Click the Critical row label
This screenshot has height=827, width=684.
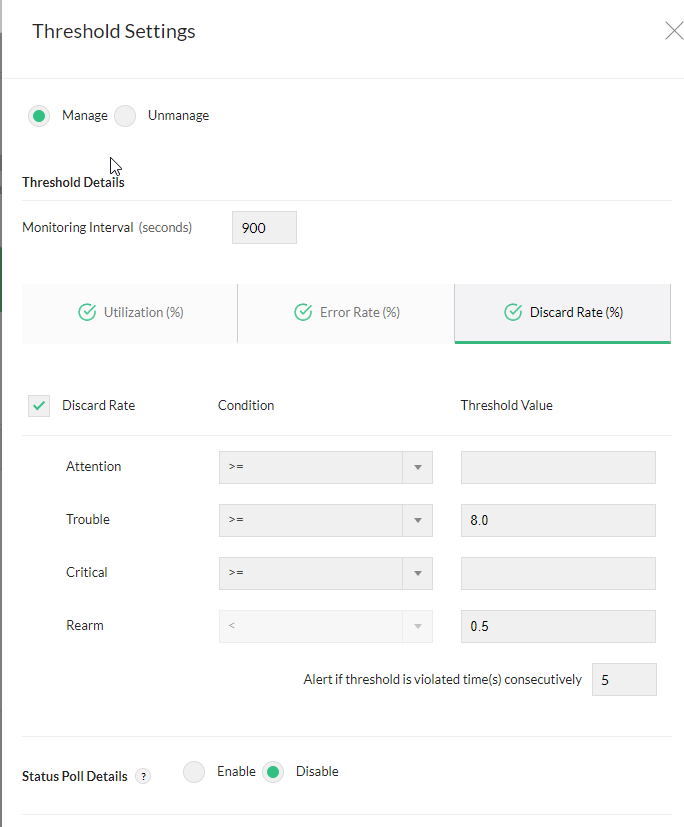coord(86,573)
